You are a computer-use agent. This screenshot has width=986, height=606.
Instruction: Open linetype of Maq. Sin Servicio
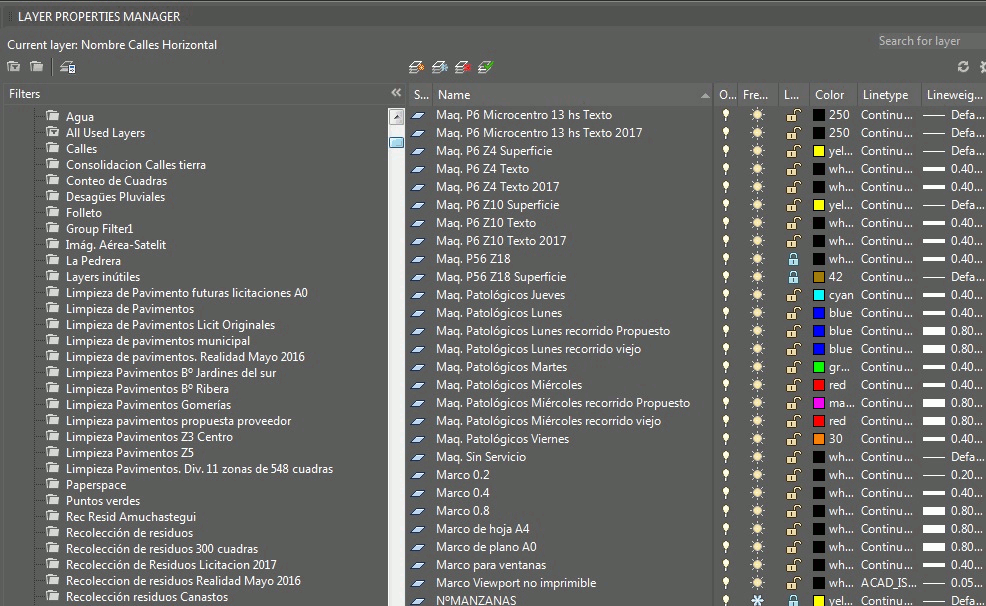887,457
